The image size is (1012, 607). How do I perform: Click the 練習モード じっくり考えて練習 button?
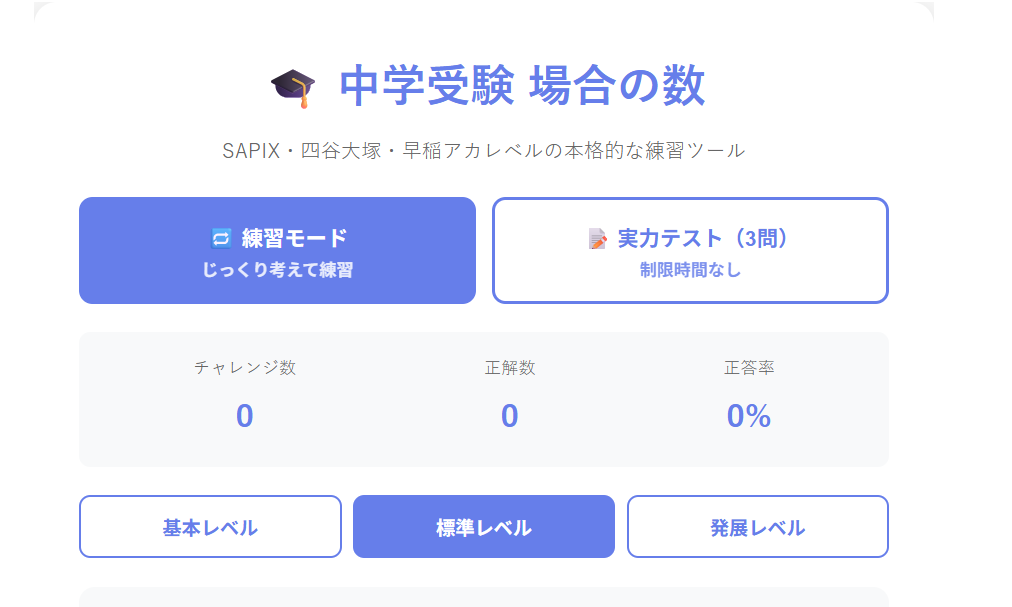pyautogui.click(x=277, y=250)
